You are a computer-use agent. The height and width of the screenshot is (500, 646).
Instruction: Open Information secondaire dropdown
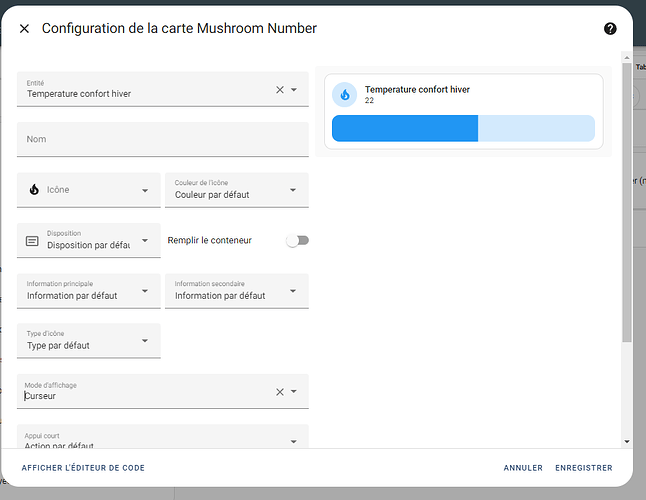(x=237, y=291)
